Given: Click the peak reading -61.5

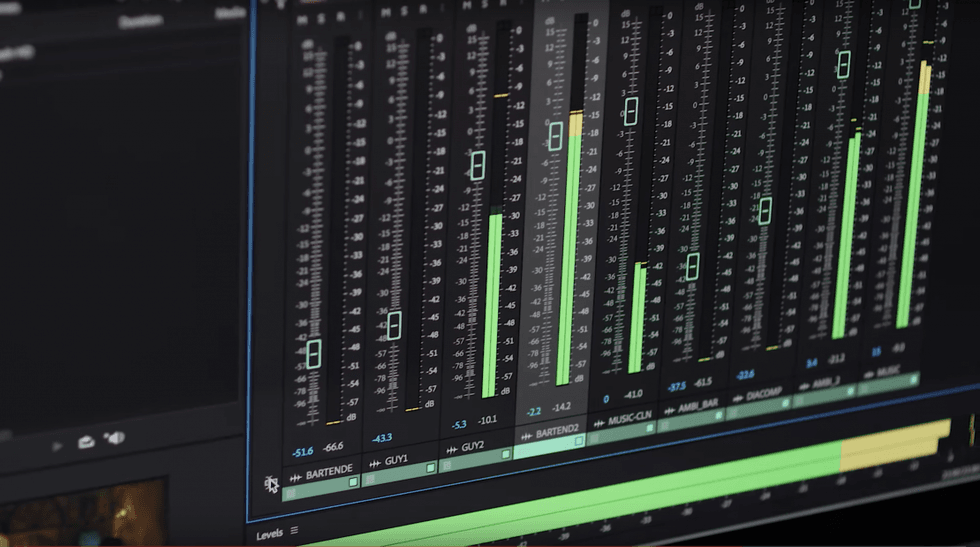Looking at the screenshot, I should click(703, 381).
